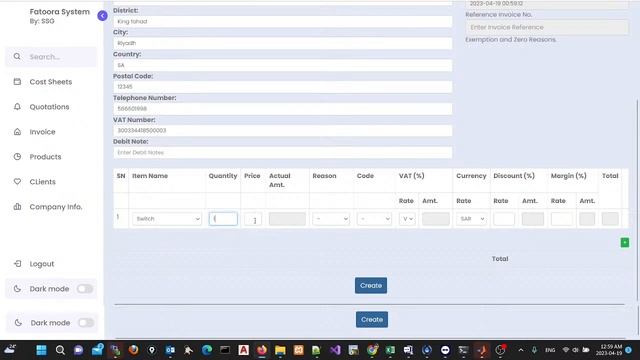Image resolution: width=640 pixels, height=360 pixels.
Task: Add a row with green plus icon
Action: point(624,242)
